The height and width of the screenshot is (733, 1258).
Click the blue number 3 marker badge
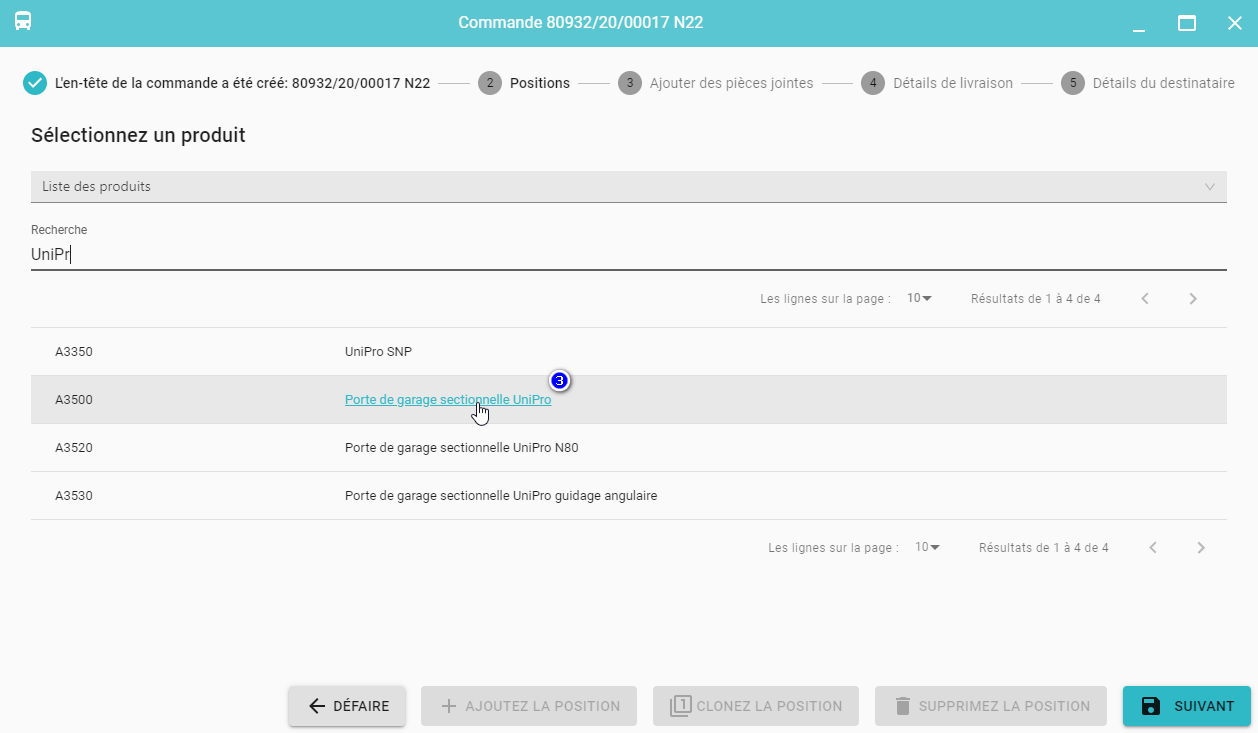(x=560, y=381)
